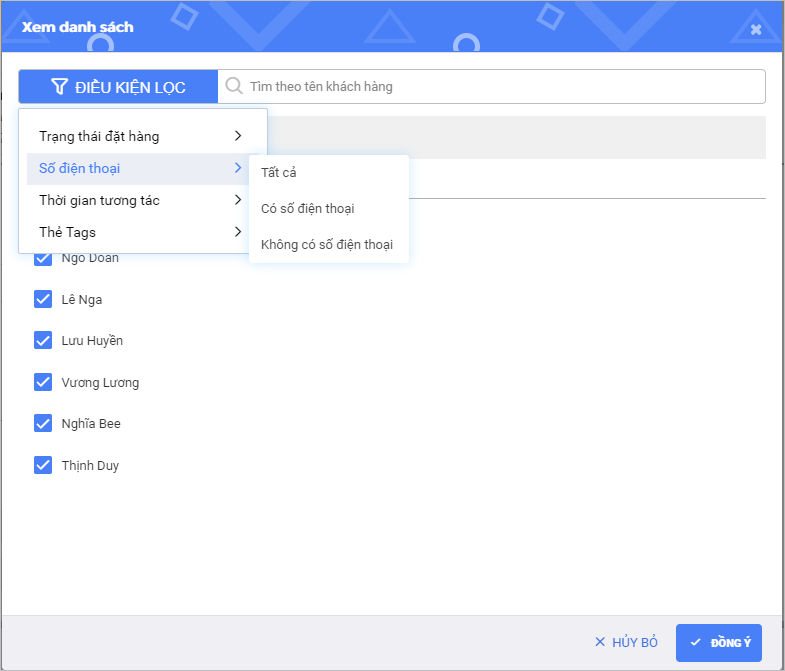Close the Xem danh sách dialog

(756, 29)
